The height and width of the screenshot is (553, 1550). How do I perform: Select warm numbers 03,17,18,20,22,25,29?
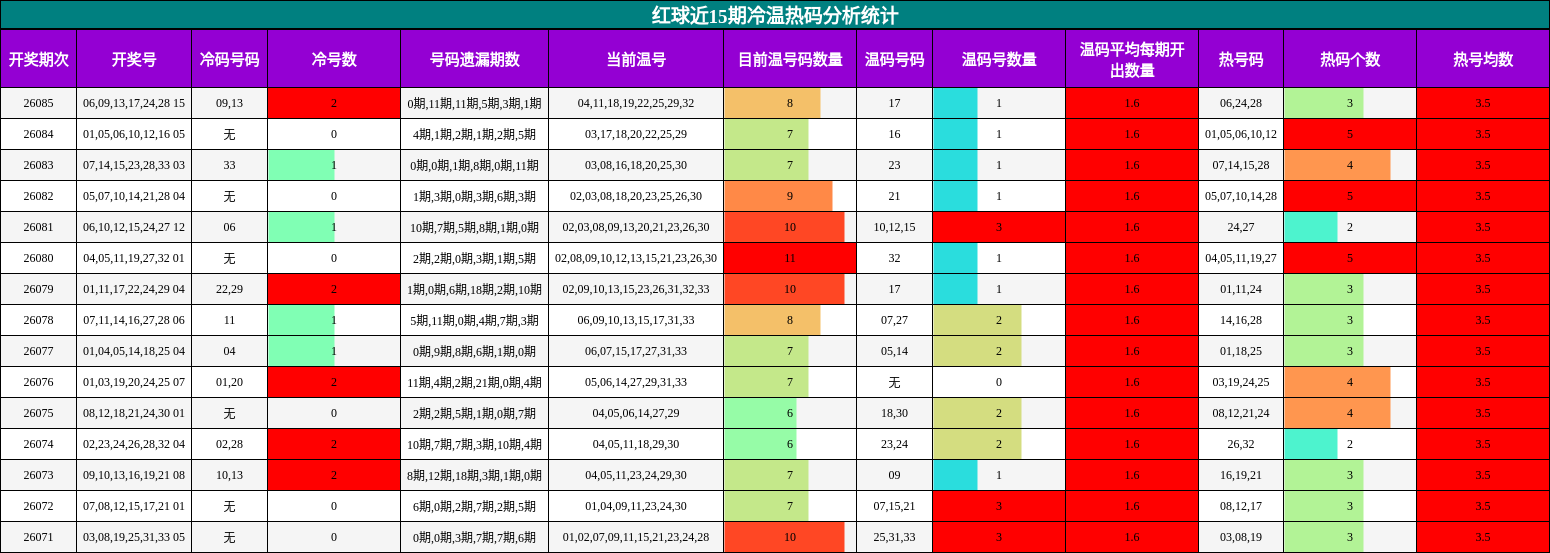(x=636, y=134)
